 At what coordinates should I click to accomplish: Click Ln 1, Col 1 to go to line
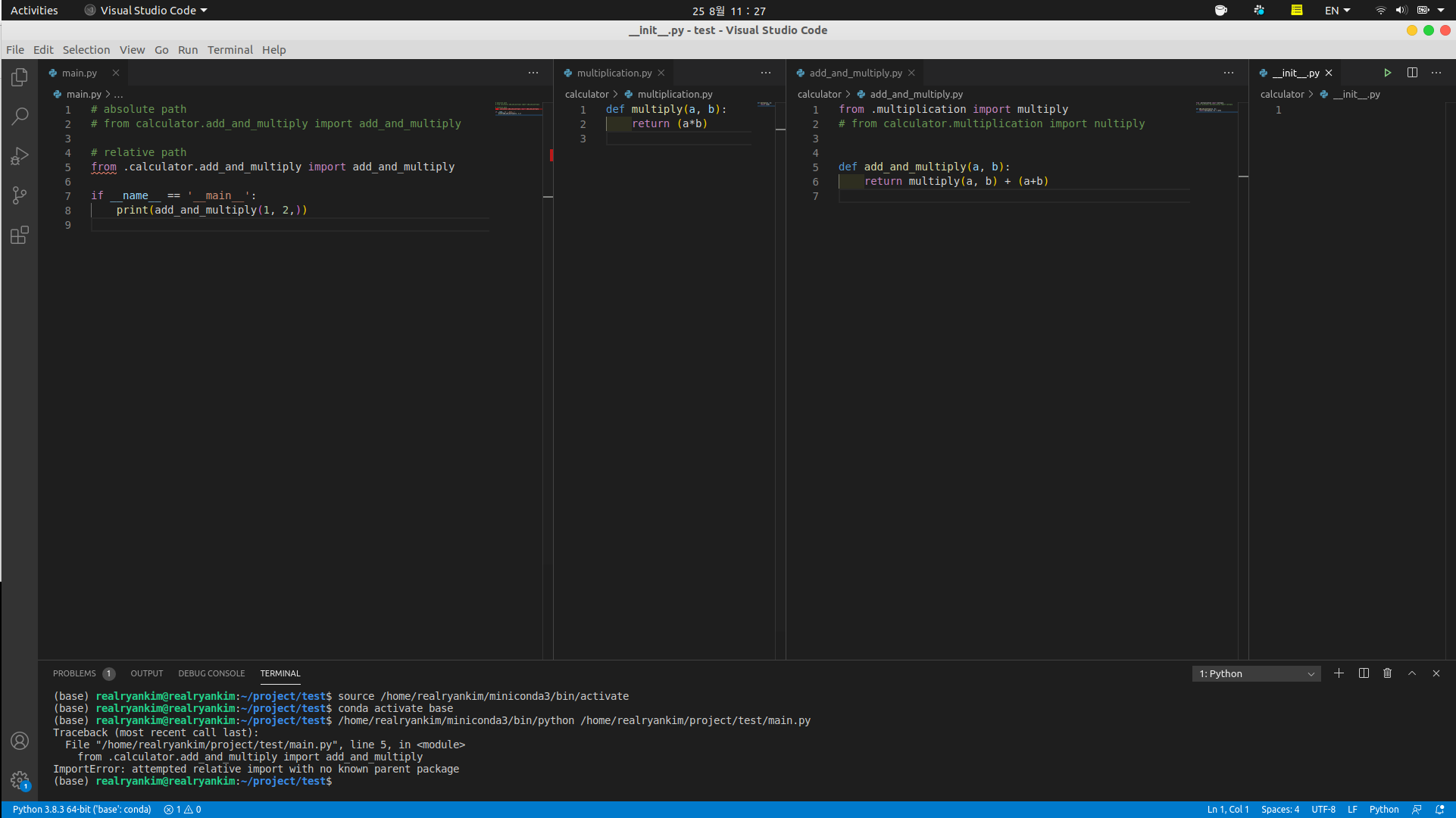[1227, 809]
